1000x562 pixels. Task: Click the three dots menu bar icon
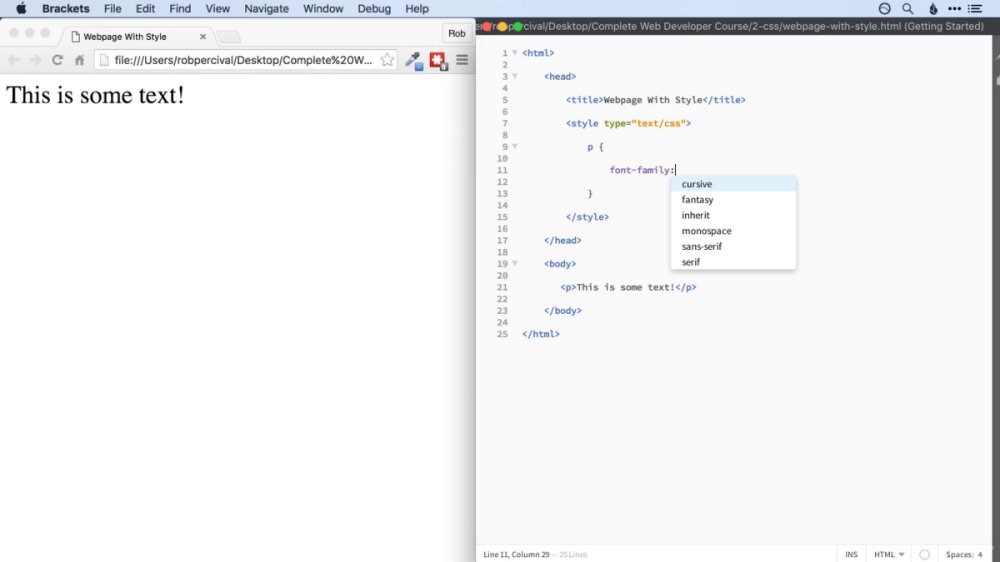pos(954,8)
